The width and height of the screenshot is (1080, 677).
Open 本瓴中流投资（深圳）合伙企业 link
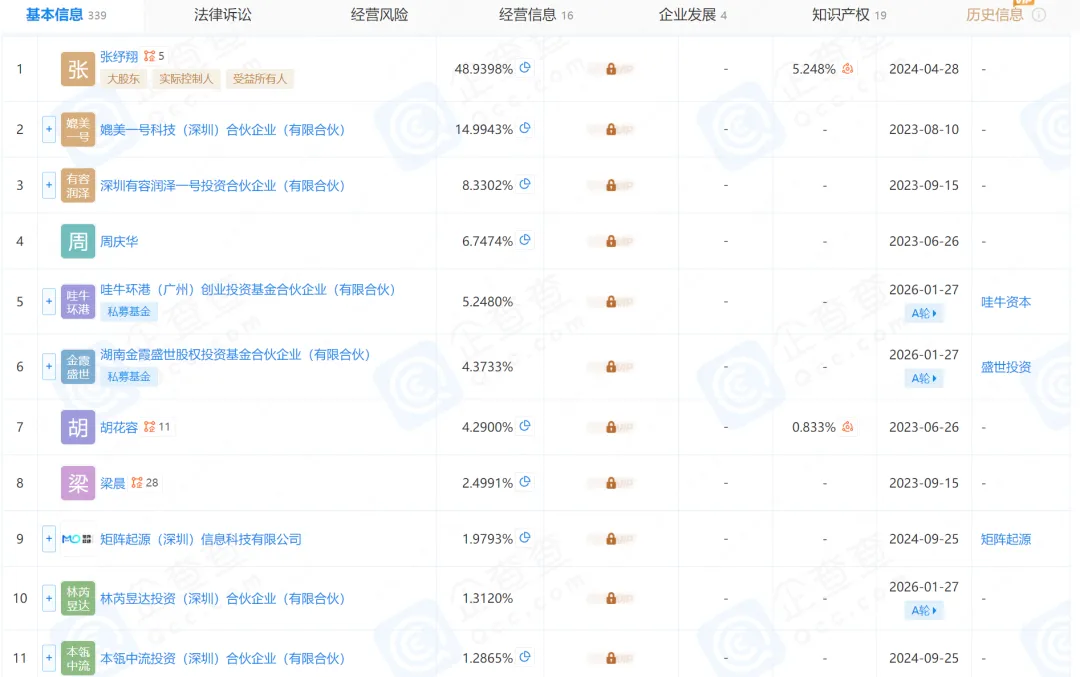pyautogui.click(x=222, y=658)
